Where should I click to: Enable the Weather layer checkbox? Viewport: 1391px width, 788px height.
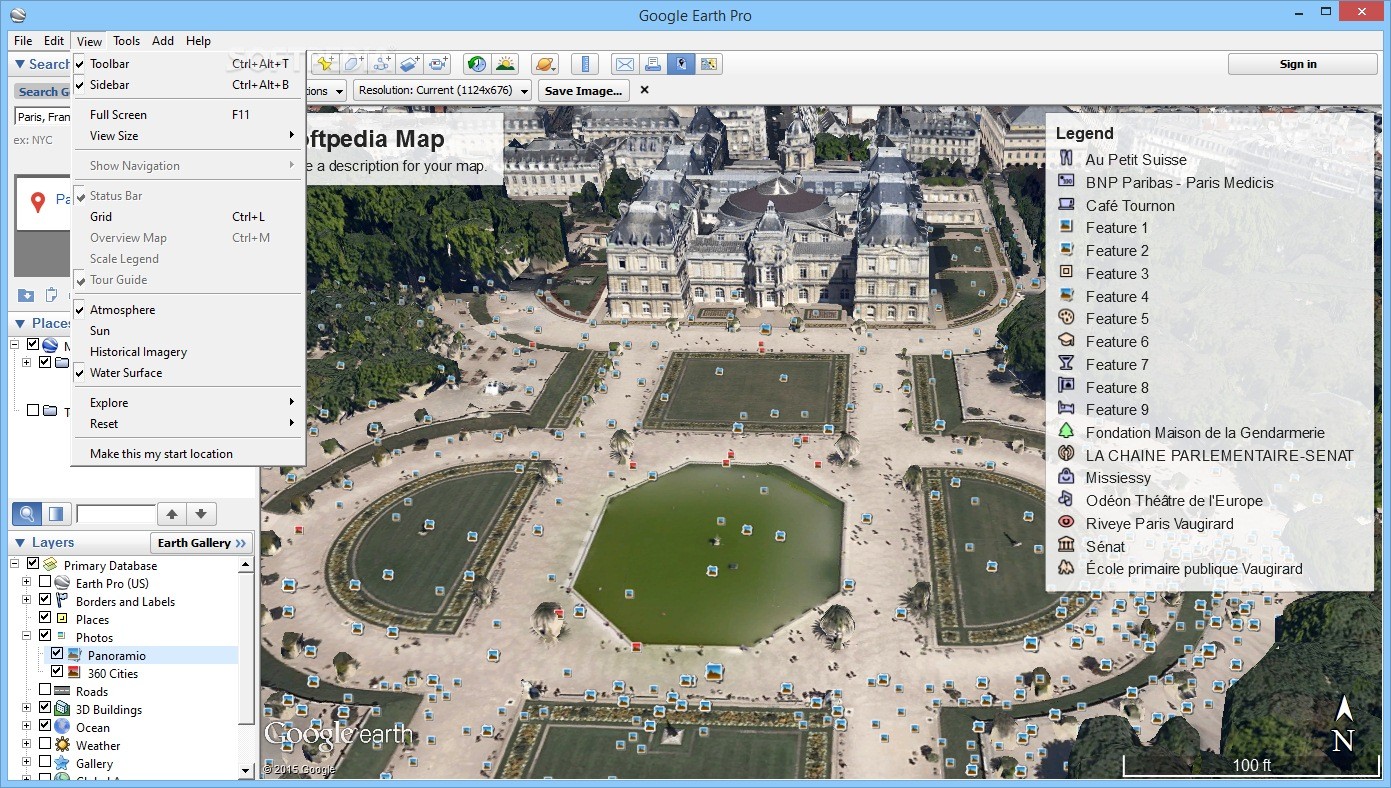coord(45,745)
